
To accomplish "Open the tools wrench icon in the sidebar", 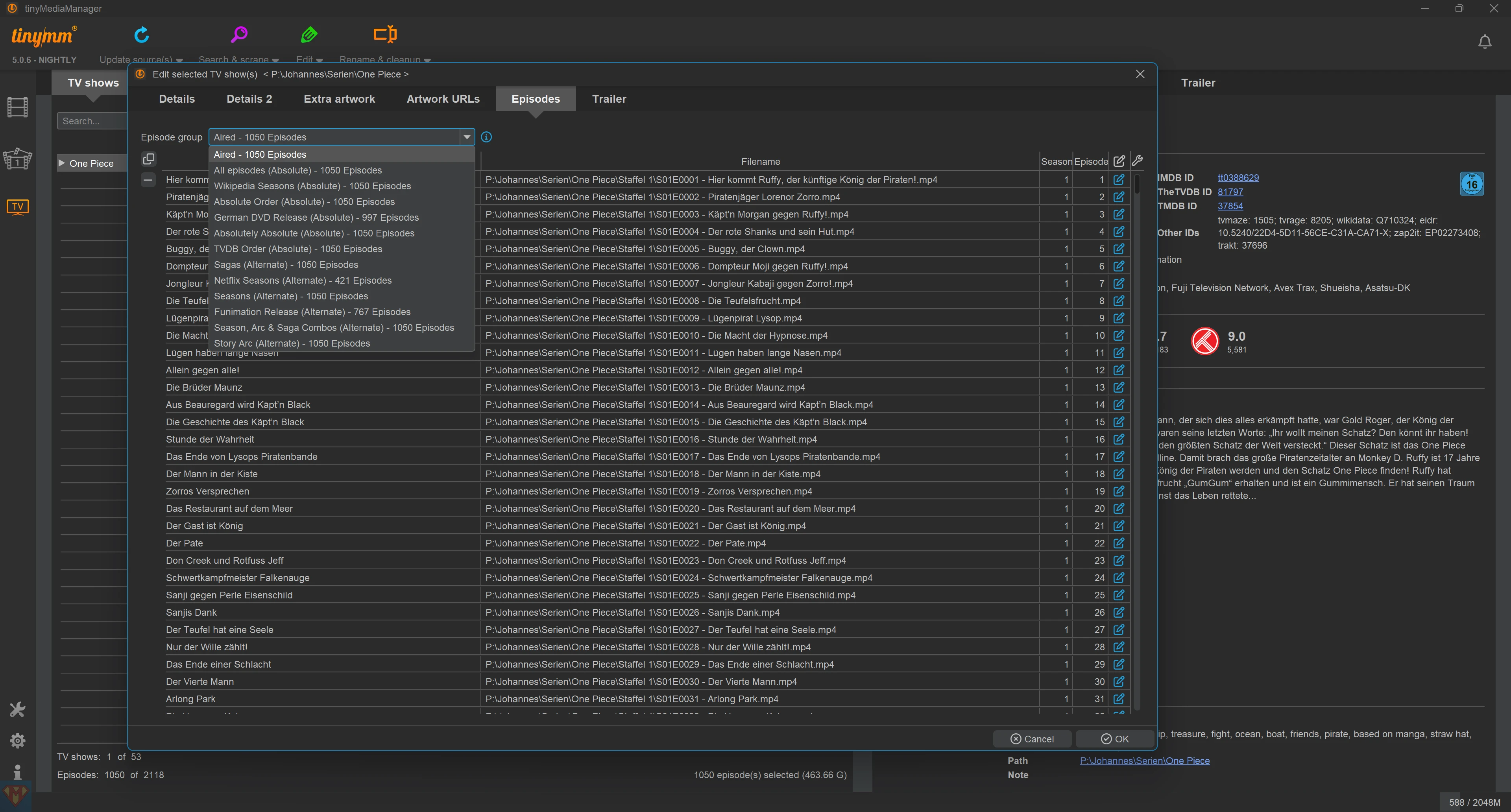I will [18, 709].
